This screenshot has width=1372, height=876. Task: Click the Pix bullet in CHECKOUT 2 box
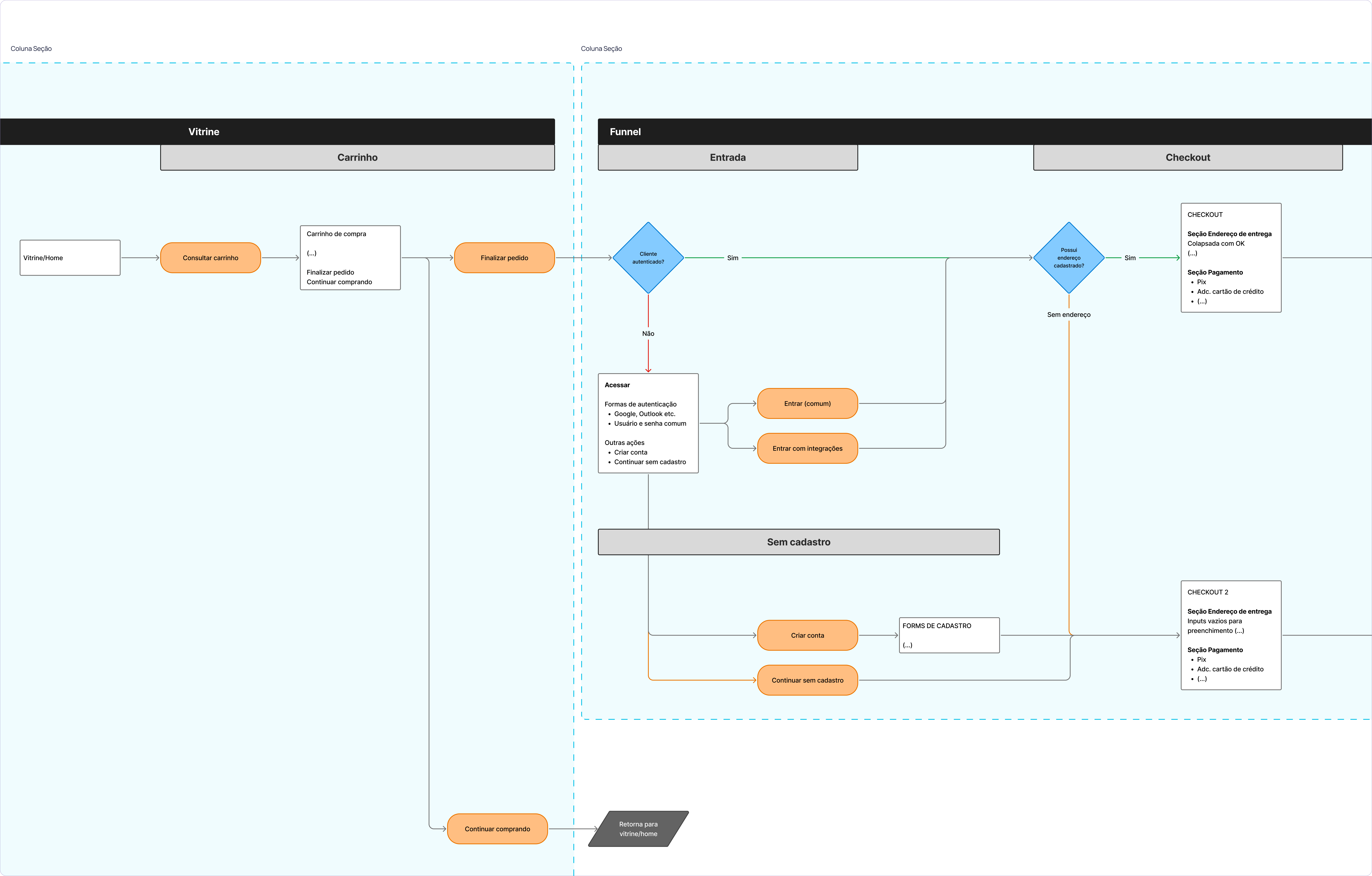click(1202, 659)
